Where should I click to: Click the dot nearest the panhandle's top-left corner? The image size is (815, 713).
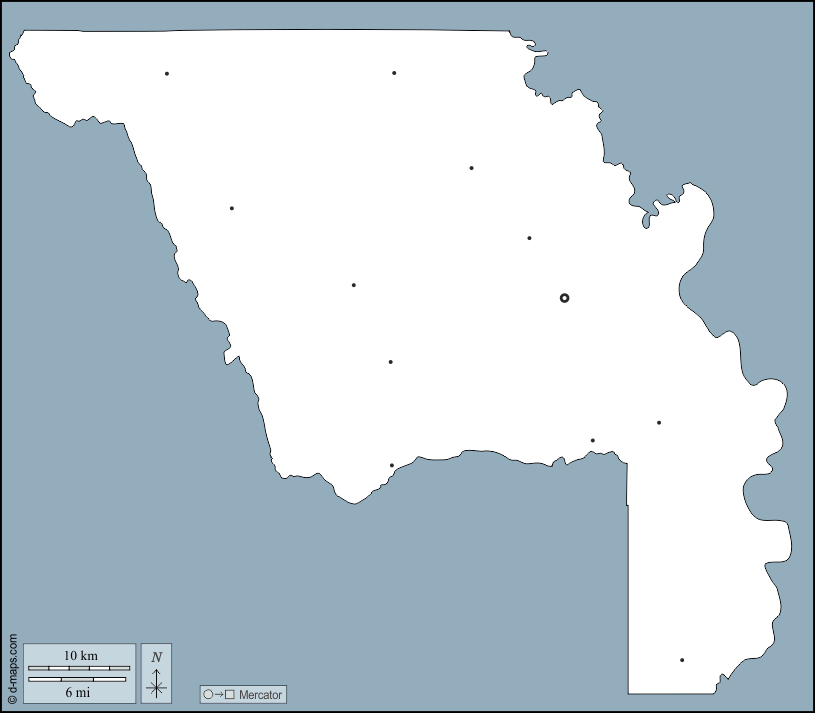tap(592, 440)
